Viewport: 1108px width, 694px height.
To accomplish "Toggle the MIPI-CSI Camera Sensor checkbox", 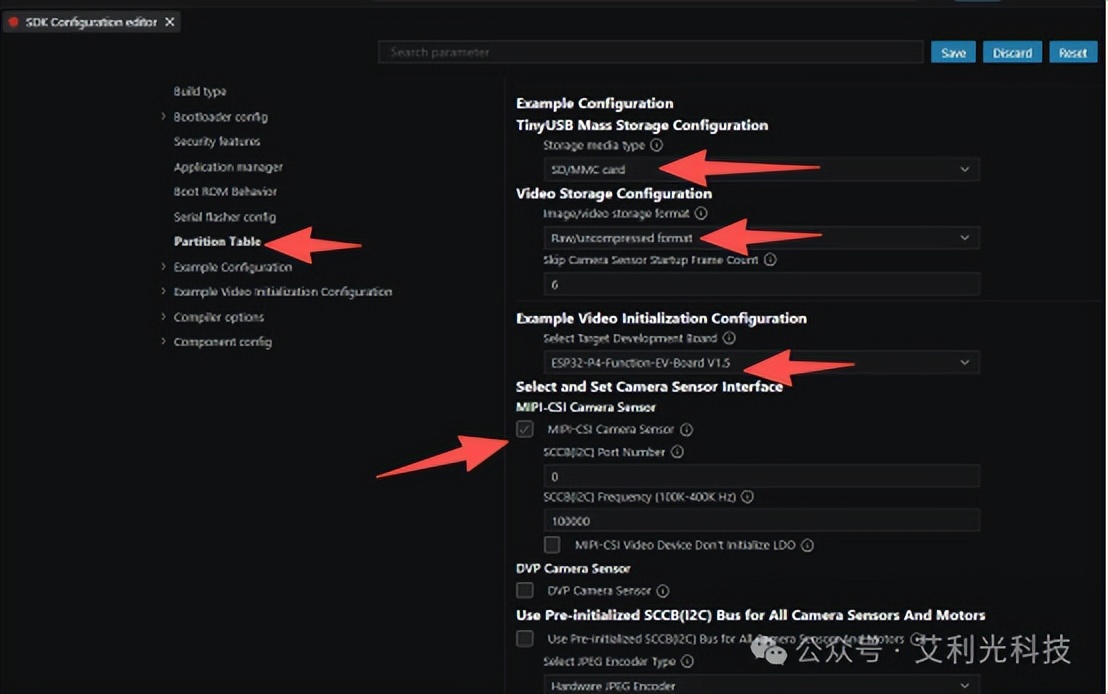I will tap(524, 429).
